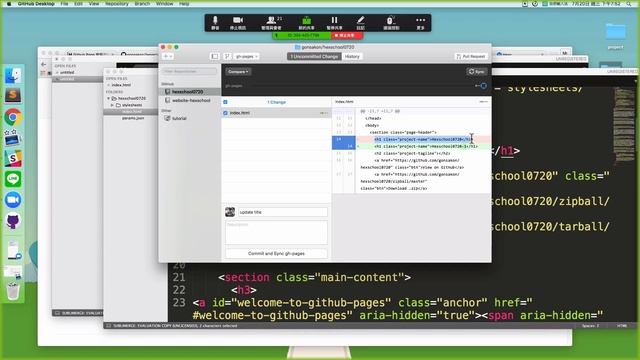640x360 pixels.
Task: Open index.html row options icon
Action: click(x=324, y=113)
